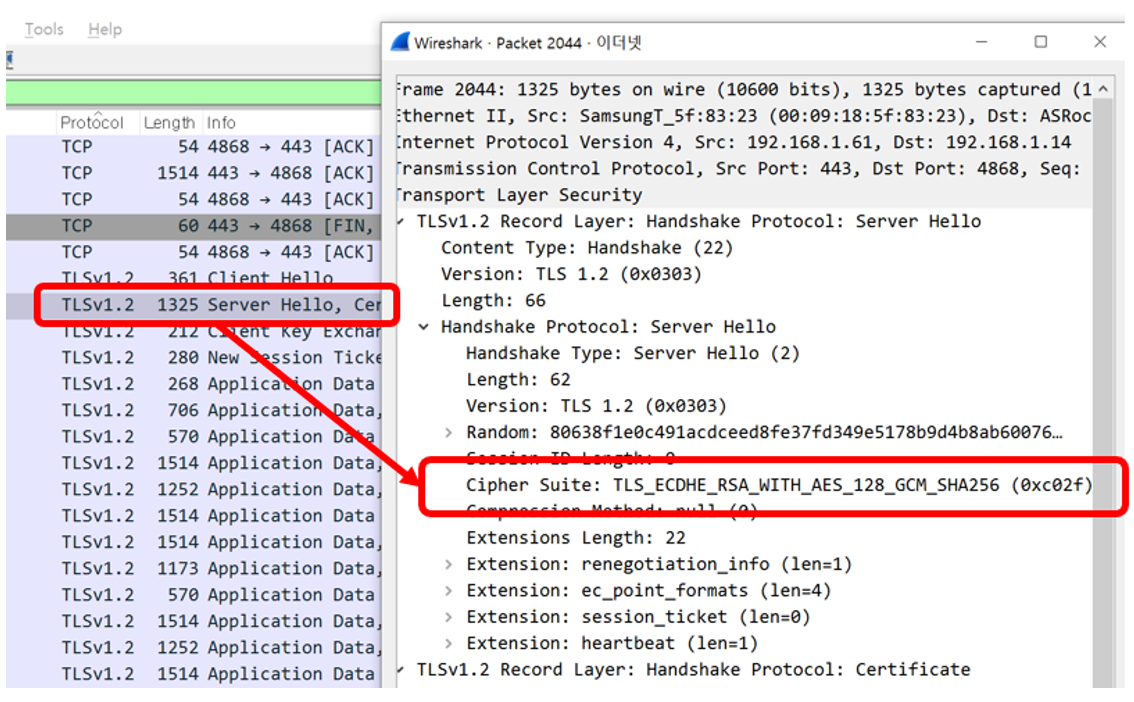Viewport: 1134px width, 702px height.
Task: Select the Client Hello packet row
Action: [x=200, y=278]
